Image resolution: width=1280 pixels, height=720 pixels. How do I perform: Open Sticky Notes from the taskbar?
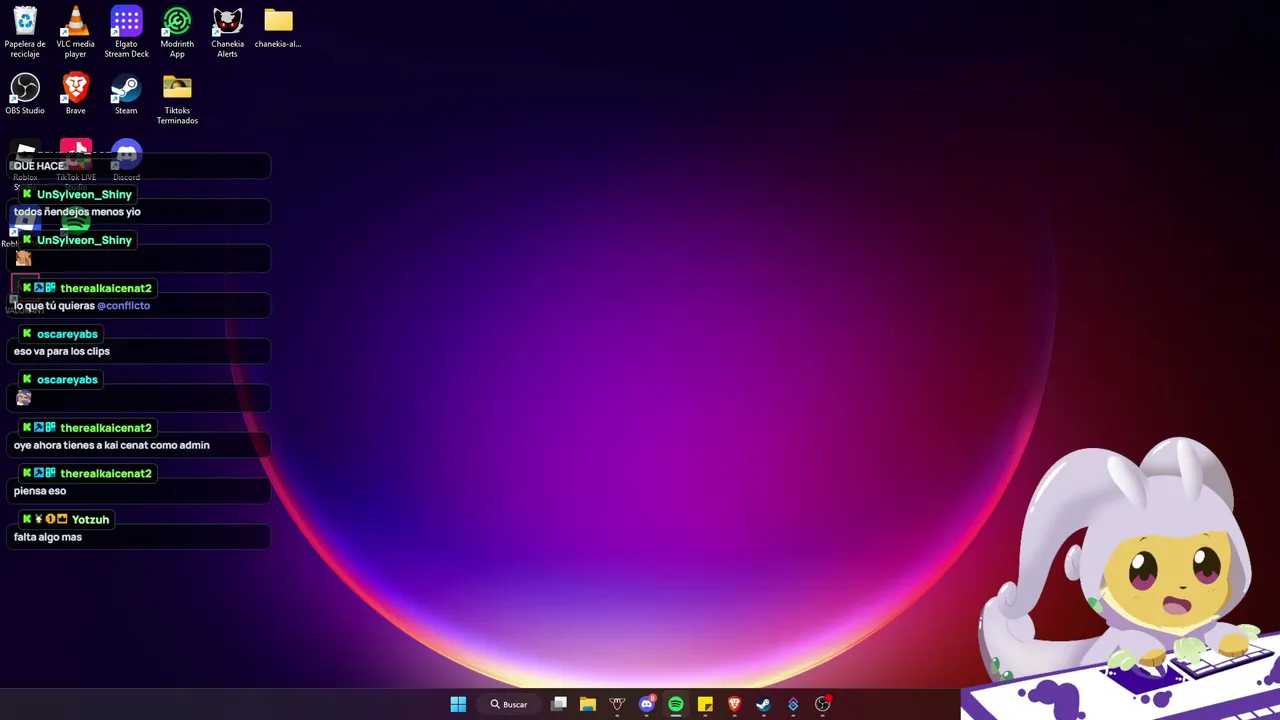pyautogui.click(x=705, y=704)
